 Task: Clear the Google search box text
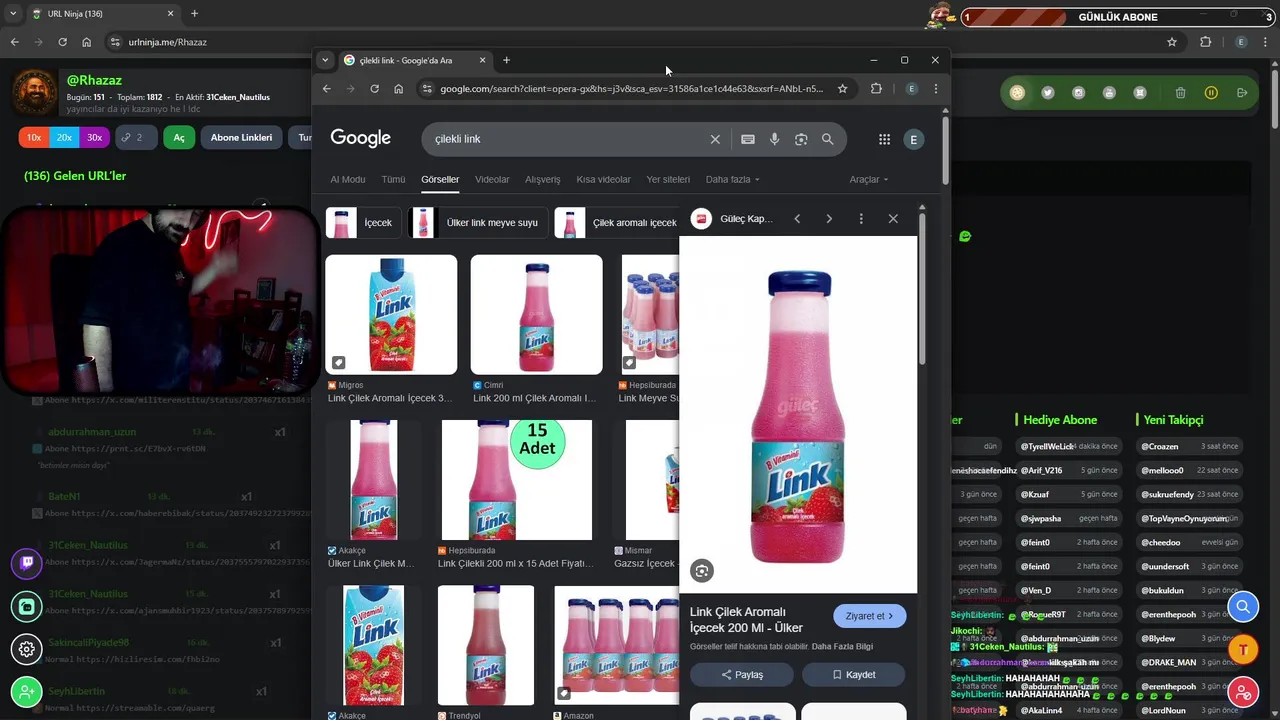click(715, 139)
